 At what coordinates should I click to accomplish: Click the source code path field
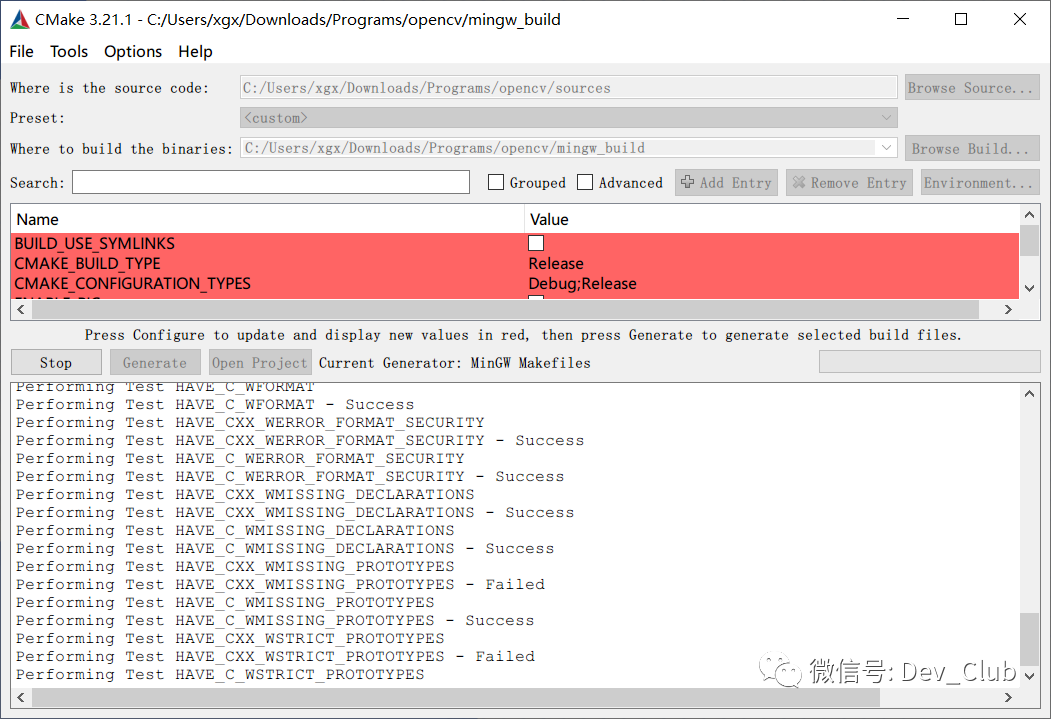coord(568,88)
